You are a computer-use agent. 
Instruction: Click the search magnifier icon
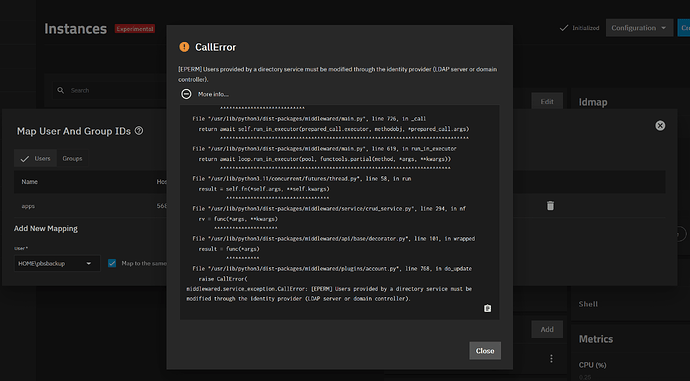click(x=61, y=90)
